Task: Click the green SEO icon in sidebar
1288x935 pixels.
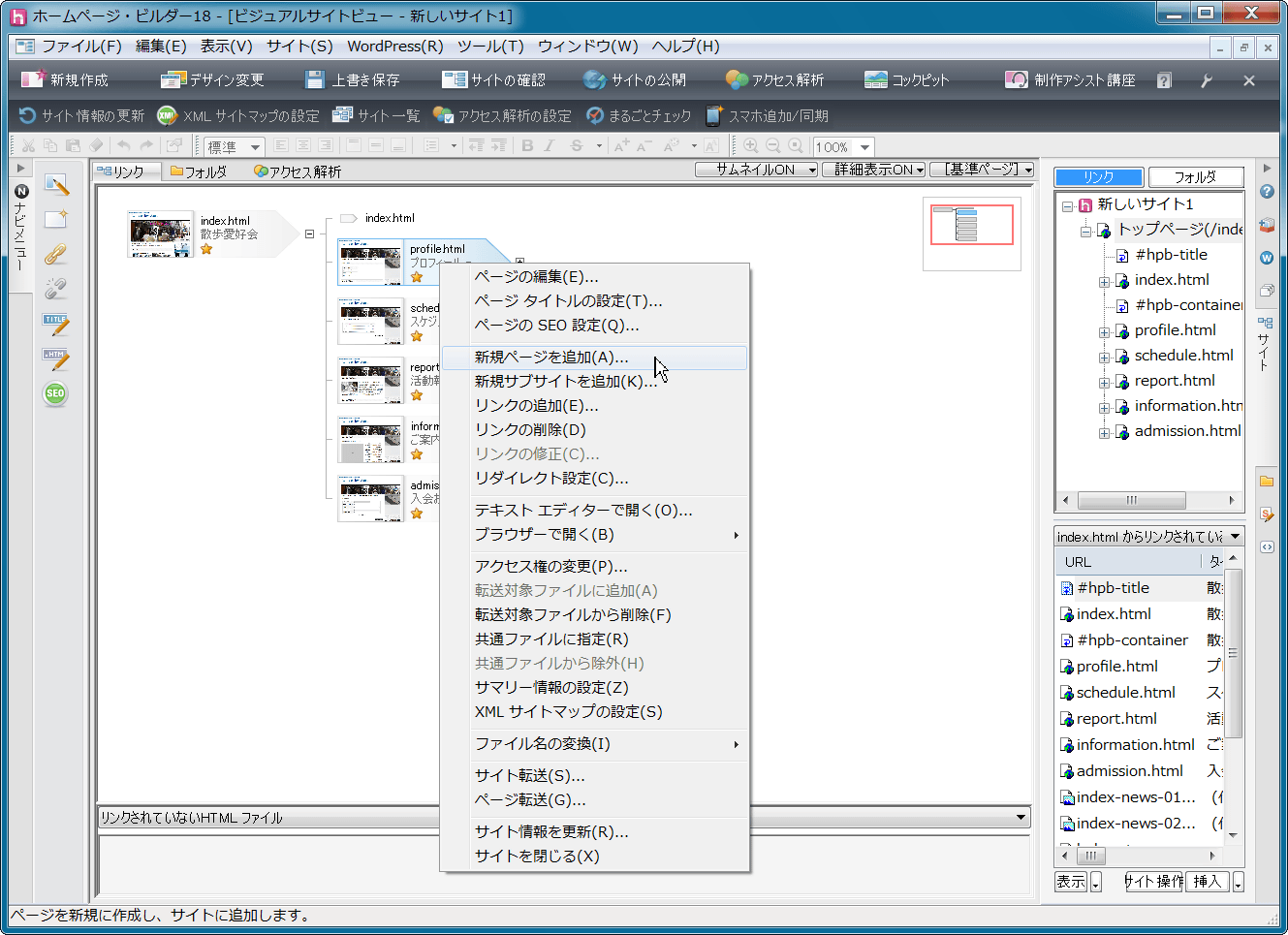Action: 55,393
